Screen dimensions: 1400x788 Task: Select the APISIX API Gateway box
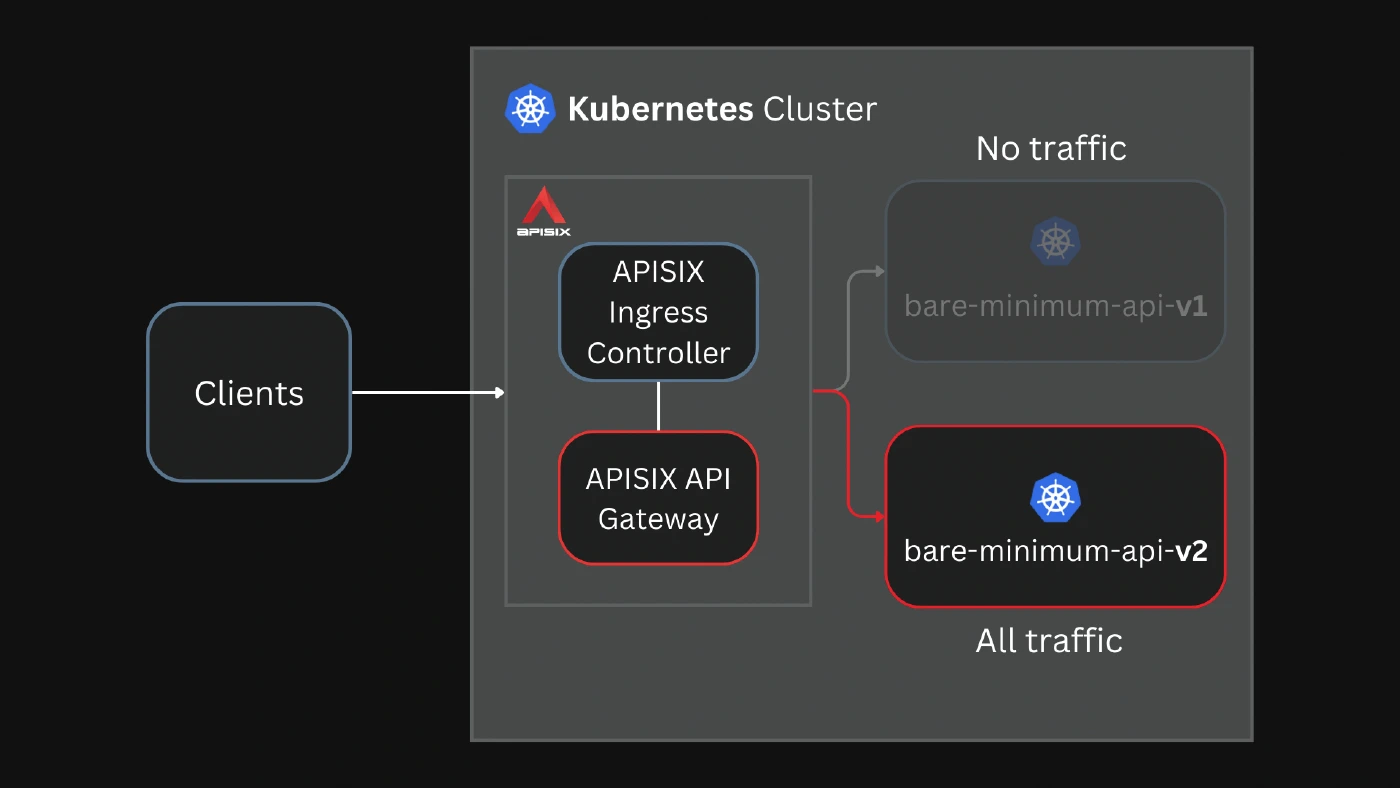658,498
